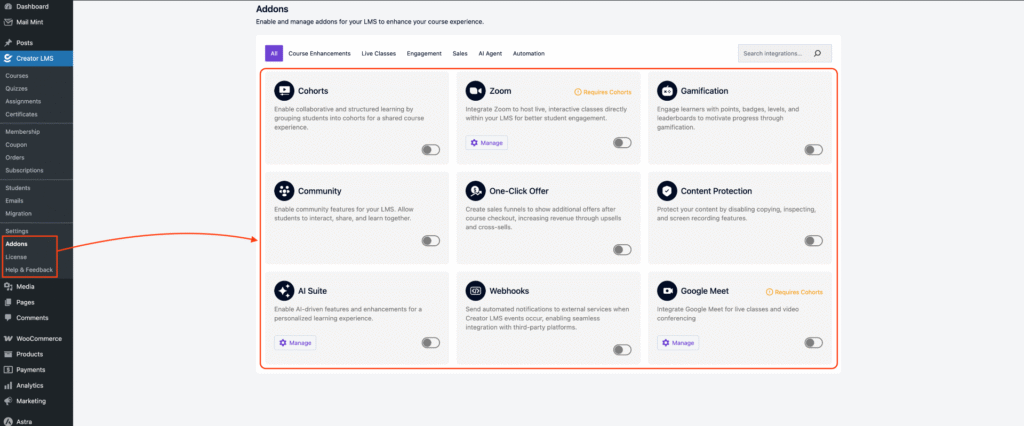Click the Cohorts addon icon
1024x426 pixels.
pyautogui.click(x=283, y=91)
